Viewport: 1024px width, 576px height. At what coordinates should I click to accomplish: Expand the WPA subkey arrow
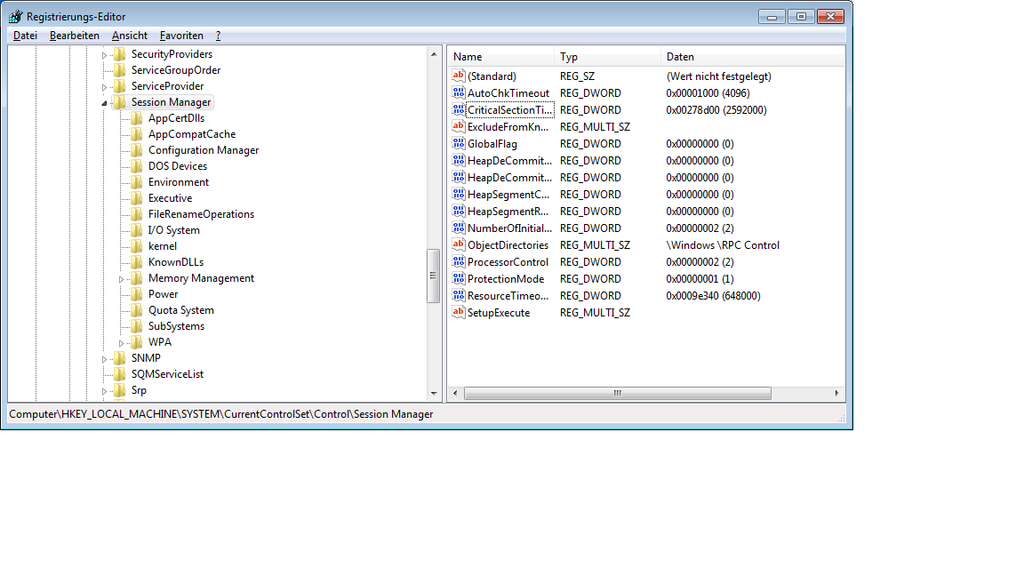pyautogui.click(x=121, y=343)
